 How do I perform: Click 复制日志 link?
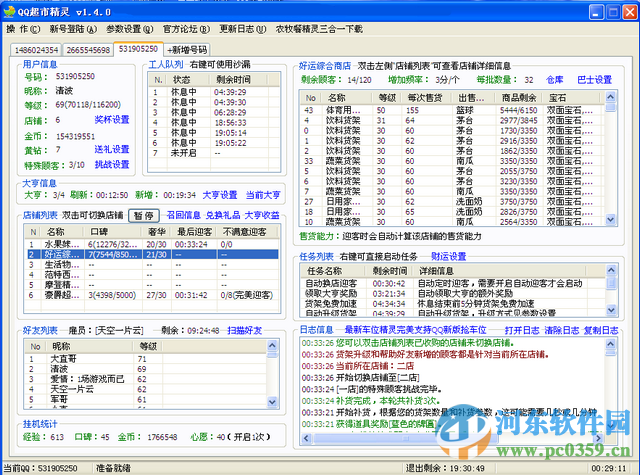pyautogui.click(x=601, y=330)
